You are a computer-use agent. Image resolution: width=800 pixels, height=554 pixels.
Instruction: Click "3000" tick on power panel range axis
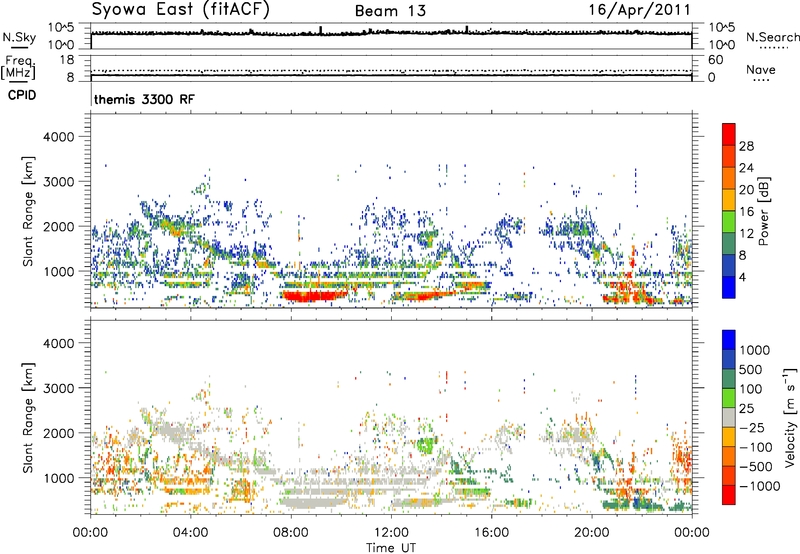click(x=59, y=182)
